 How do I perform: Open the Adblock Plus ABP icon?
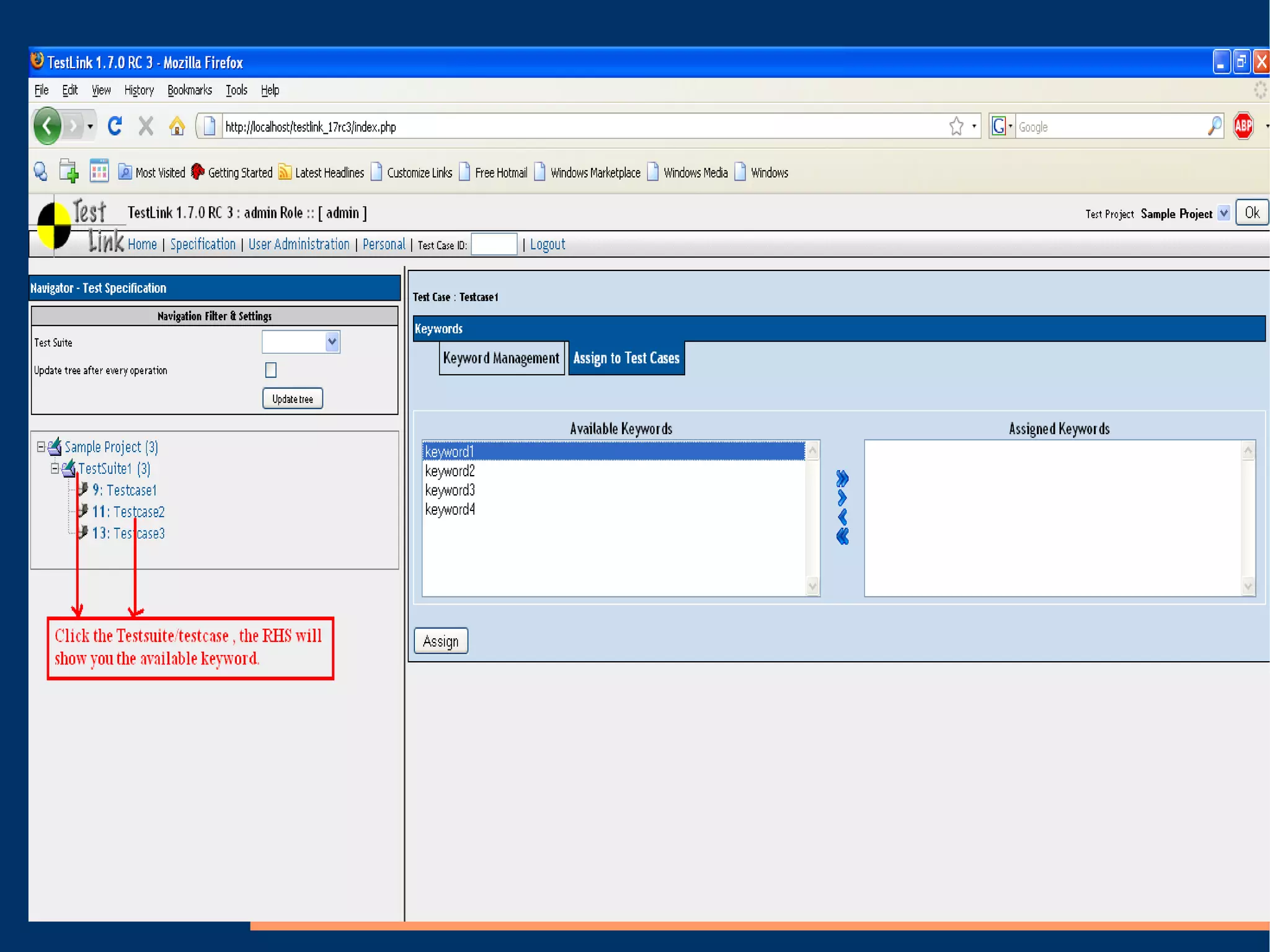point(1243,127)
